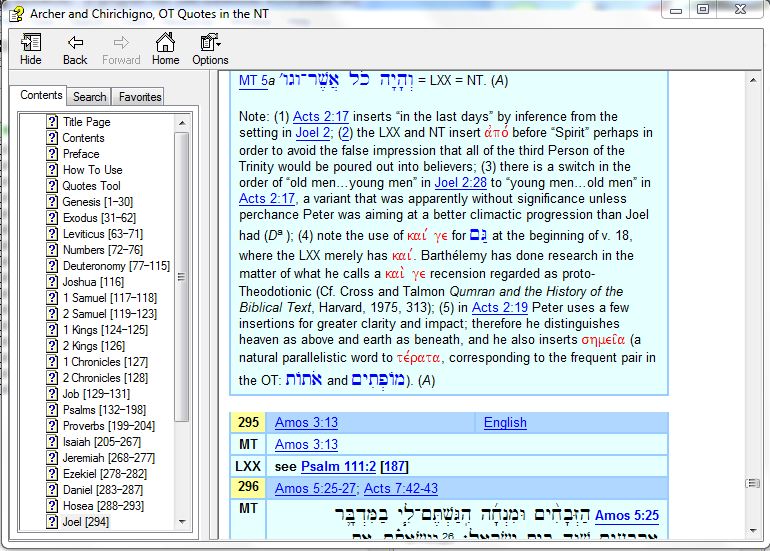Screen dimensions: 770x551
Task: Open the English link in row 295
Action: (505, 422)
